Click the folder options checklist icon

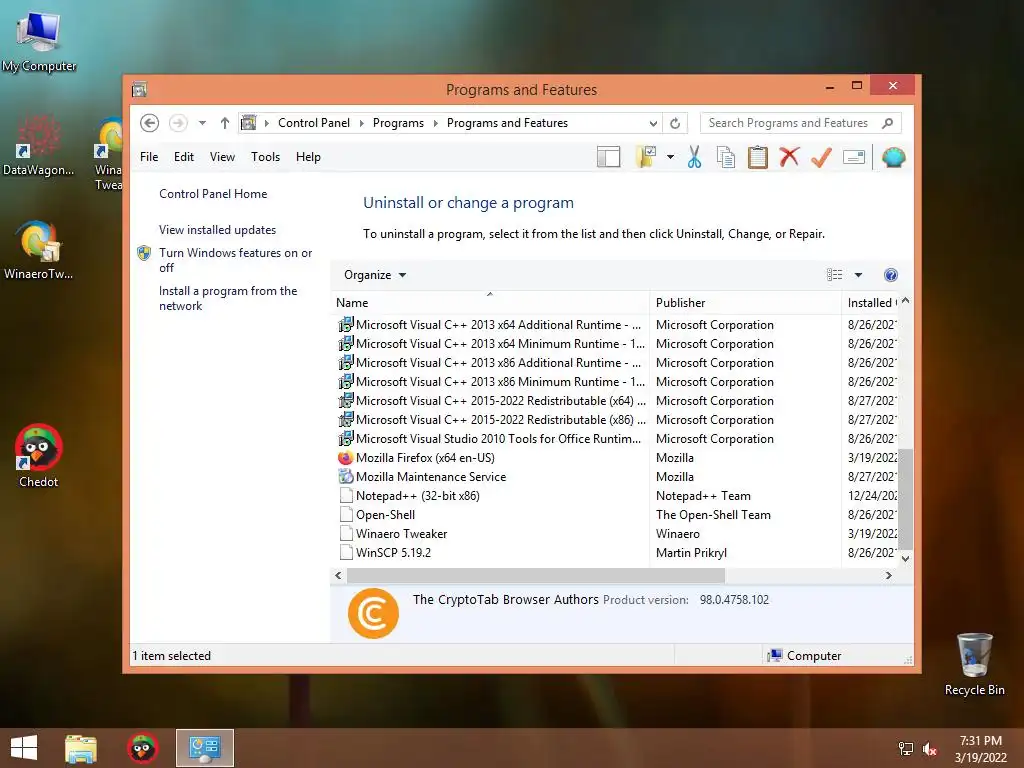pos(646,157)
